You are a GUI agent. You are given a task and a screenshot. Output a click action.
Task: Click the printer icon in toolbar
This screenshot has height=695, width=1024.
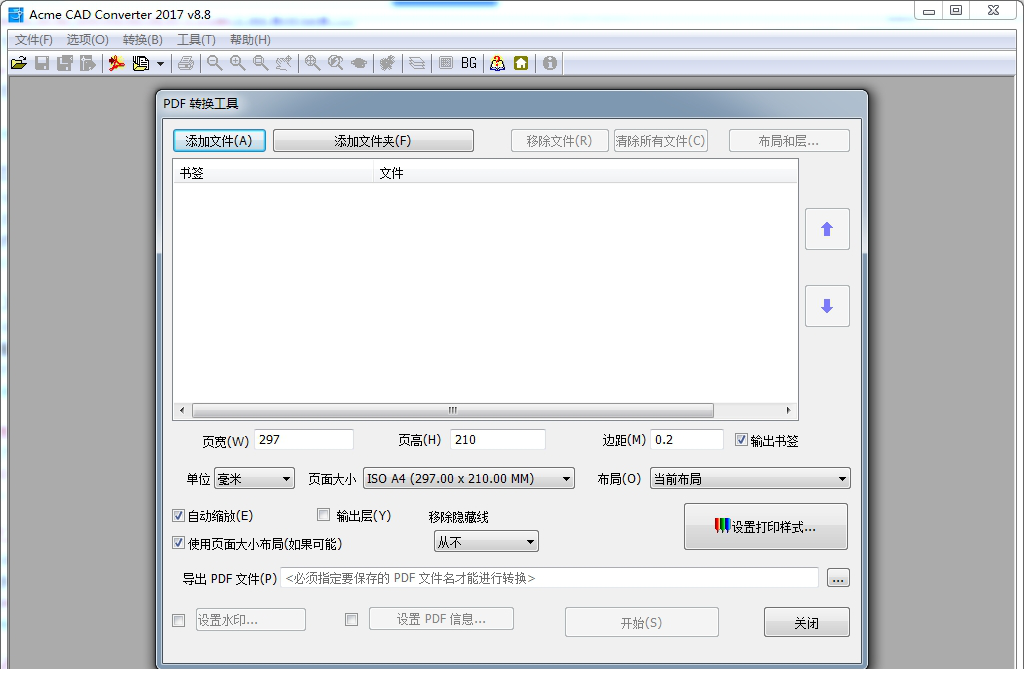[186, 63]
